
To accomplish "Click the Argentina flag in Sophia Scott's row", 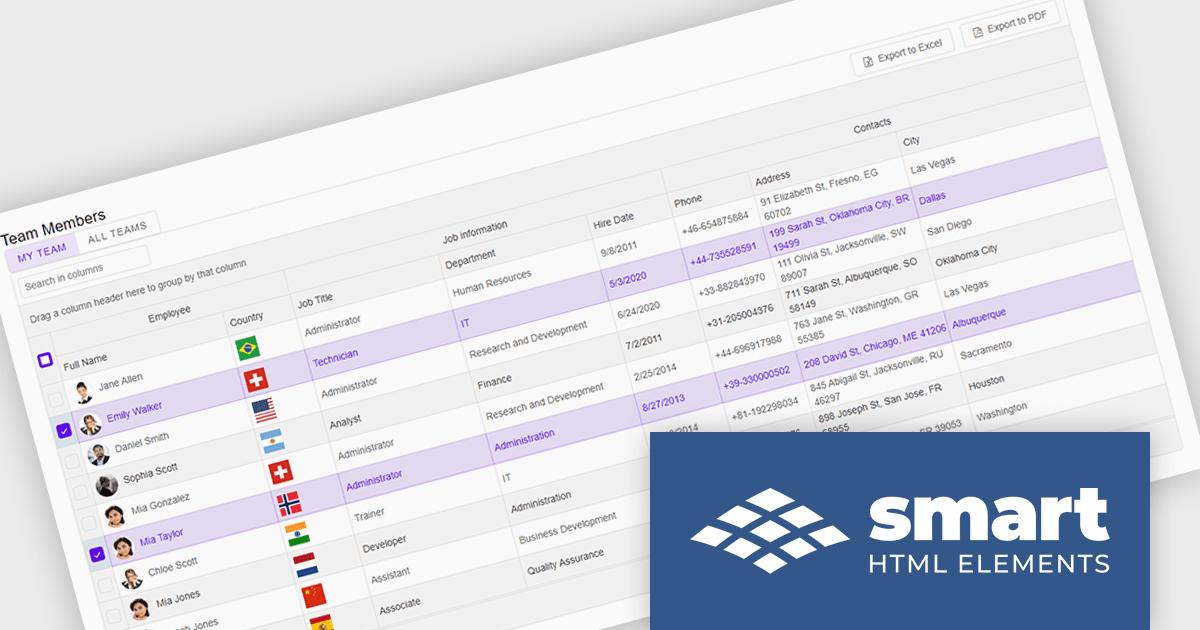I will tap(272, 441).
